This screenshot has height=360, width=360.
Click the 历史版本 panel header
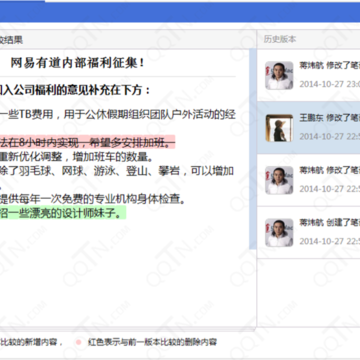pyautogui.click(x=280, y=39)
